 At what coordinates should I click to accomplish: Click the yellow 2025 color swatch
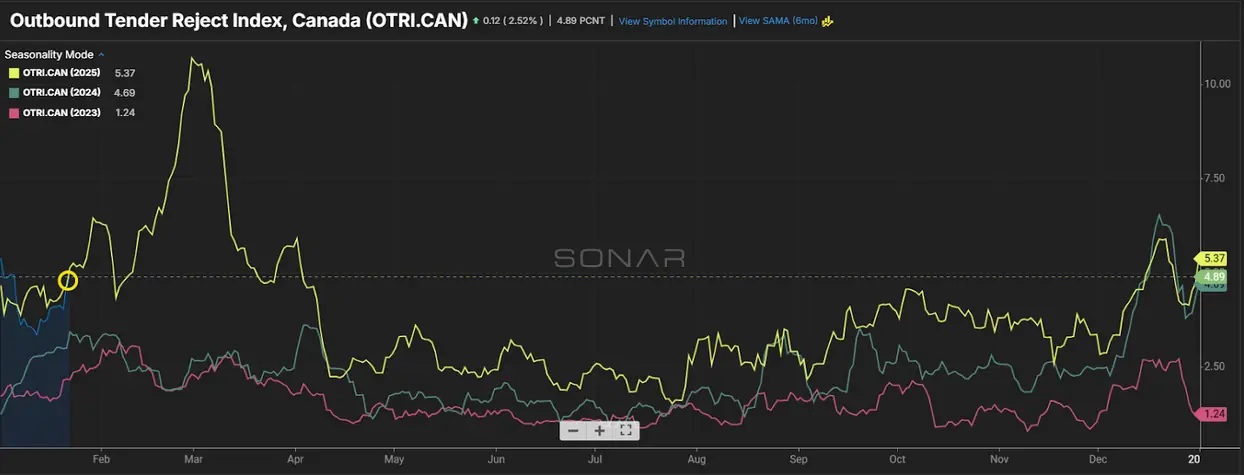coord(12,73)
